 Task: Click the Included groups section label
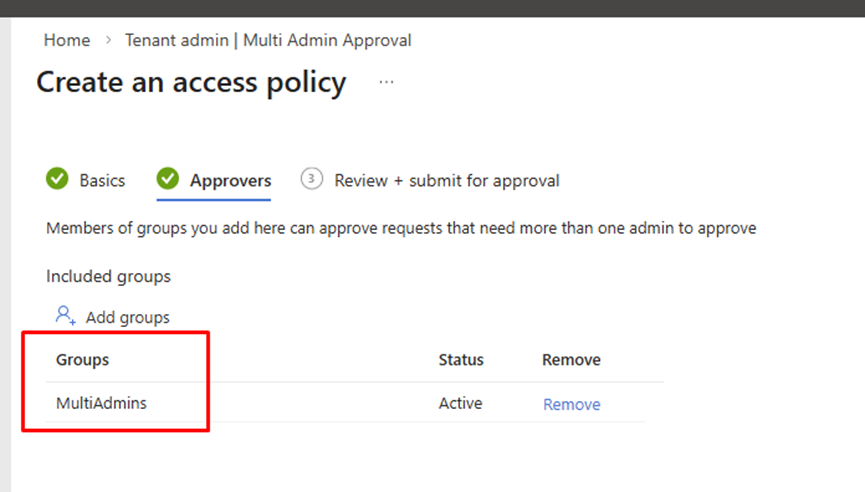coord(108,276)
